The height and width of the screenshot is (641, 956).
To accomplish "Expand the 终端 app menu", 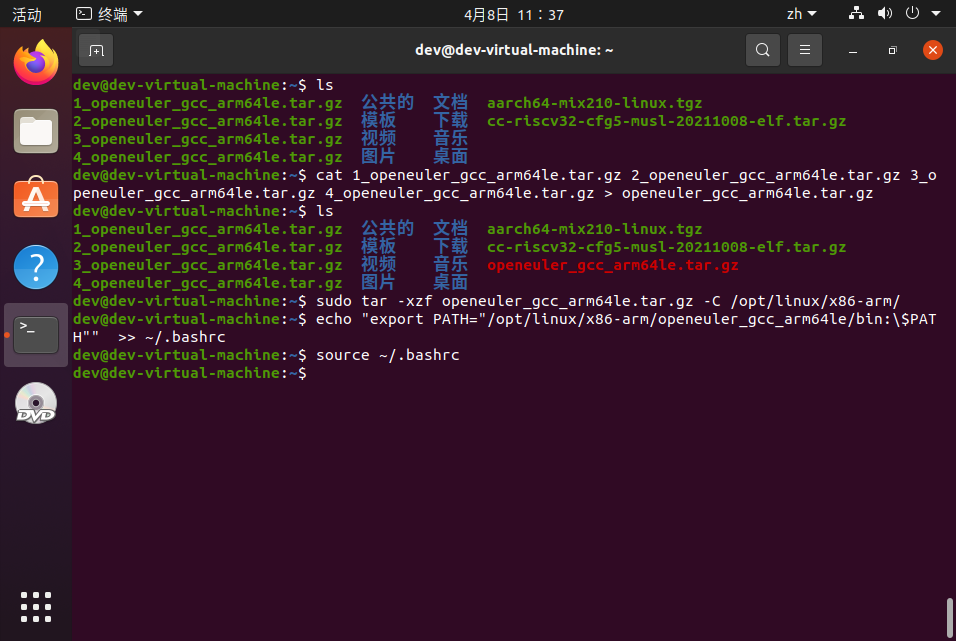I will tap(110, 14).
